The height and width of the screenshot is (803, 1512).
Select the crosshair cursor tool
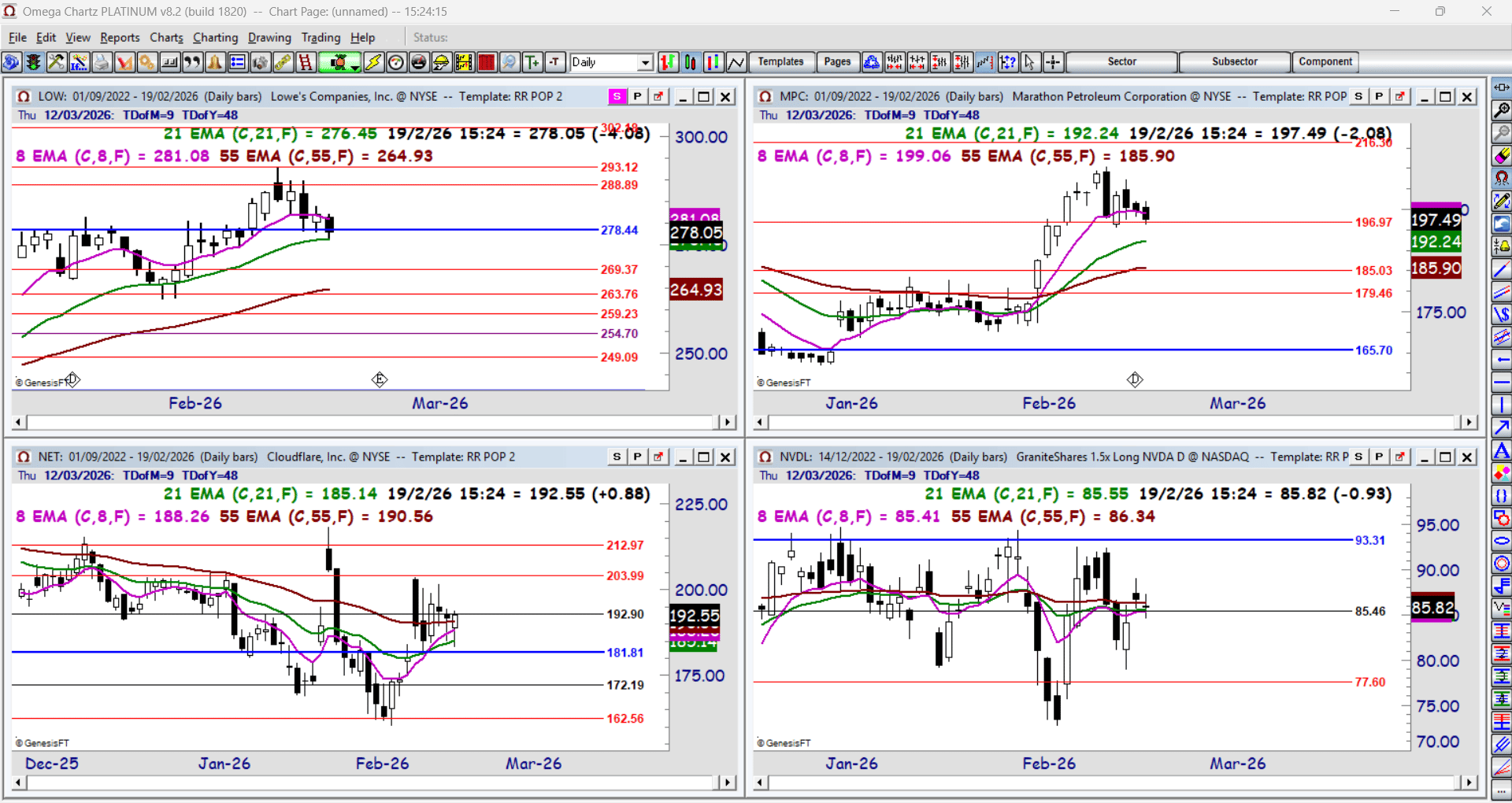1053,62
